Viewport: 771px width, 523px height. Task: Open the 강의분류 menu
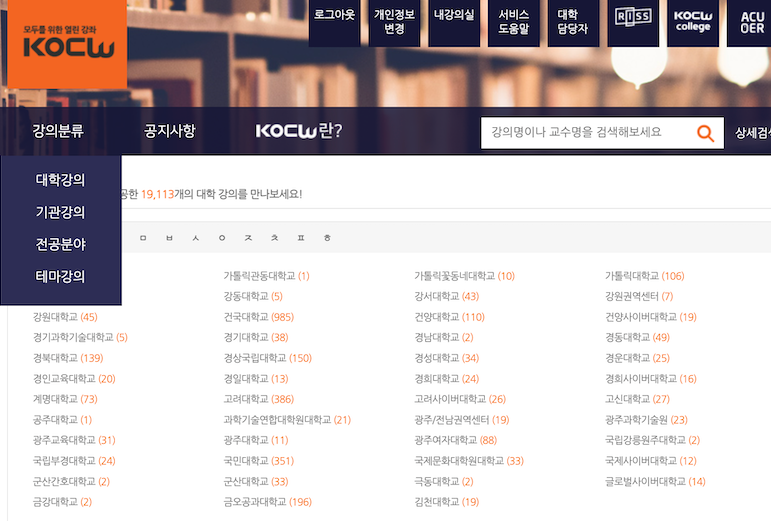58,131
